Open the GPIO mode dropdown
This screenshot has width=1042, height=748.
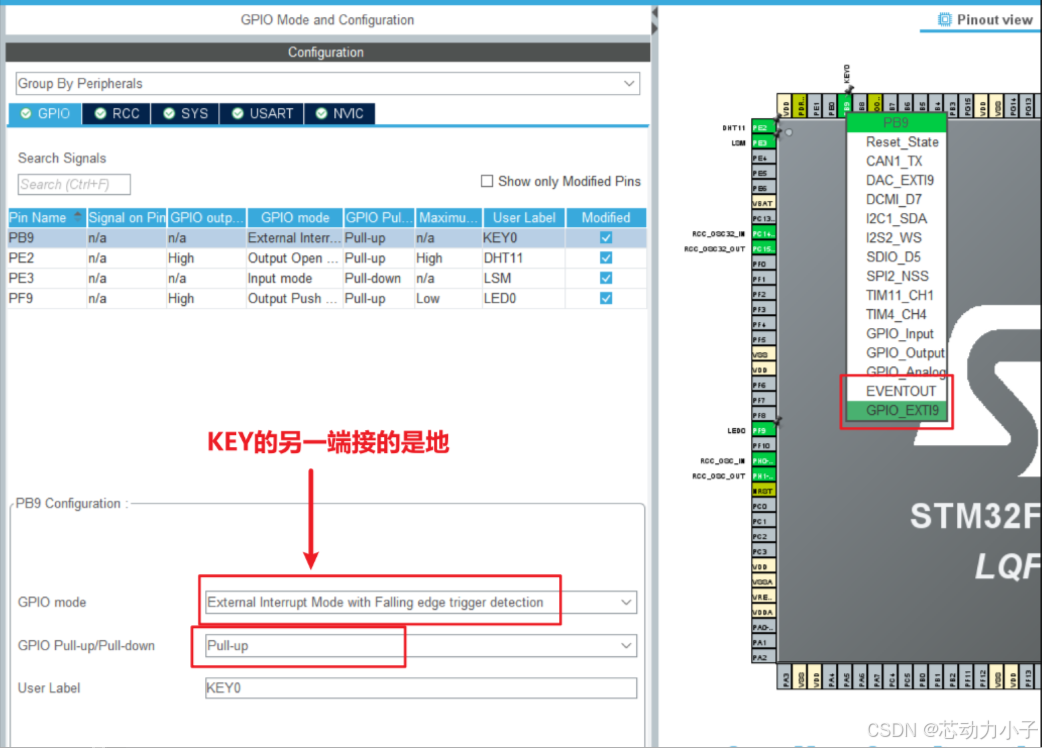pyautogui.click(x=421, y=603)
